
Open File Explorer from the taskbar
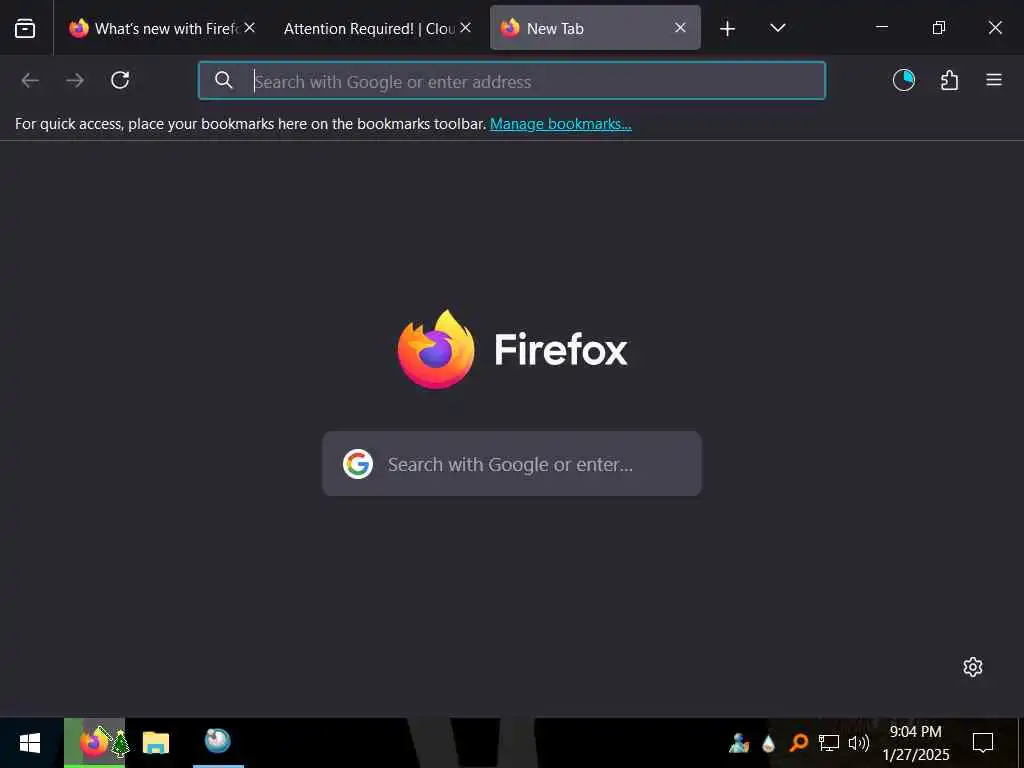pyautogui.click(x=155, y=743)
